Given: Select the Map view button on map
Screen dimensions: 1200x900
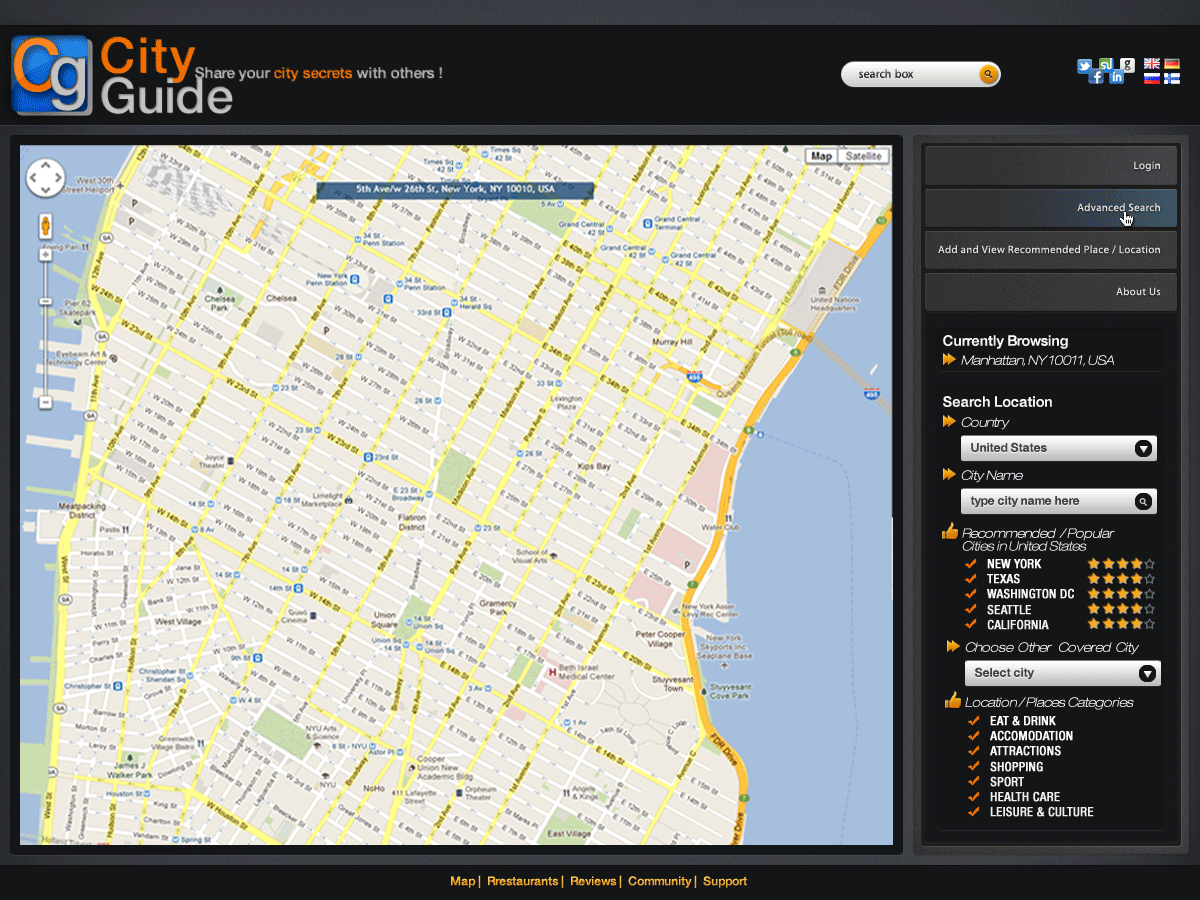Looking at the screenshot, I should tap(821, 156).
